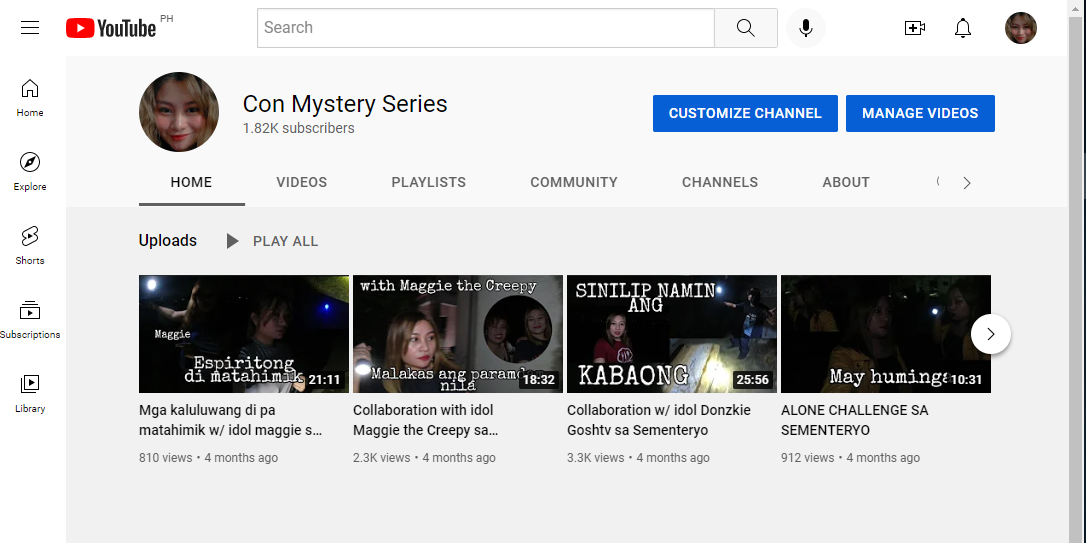
Task: Open the Maggie the Creepy thumbnail
Action: pos(458,334)
